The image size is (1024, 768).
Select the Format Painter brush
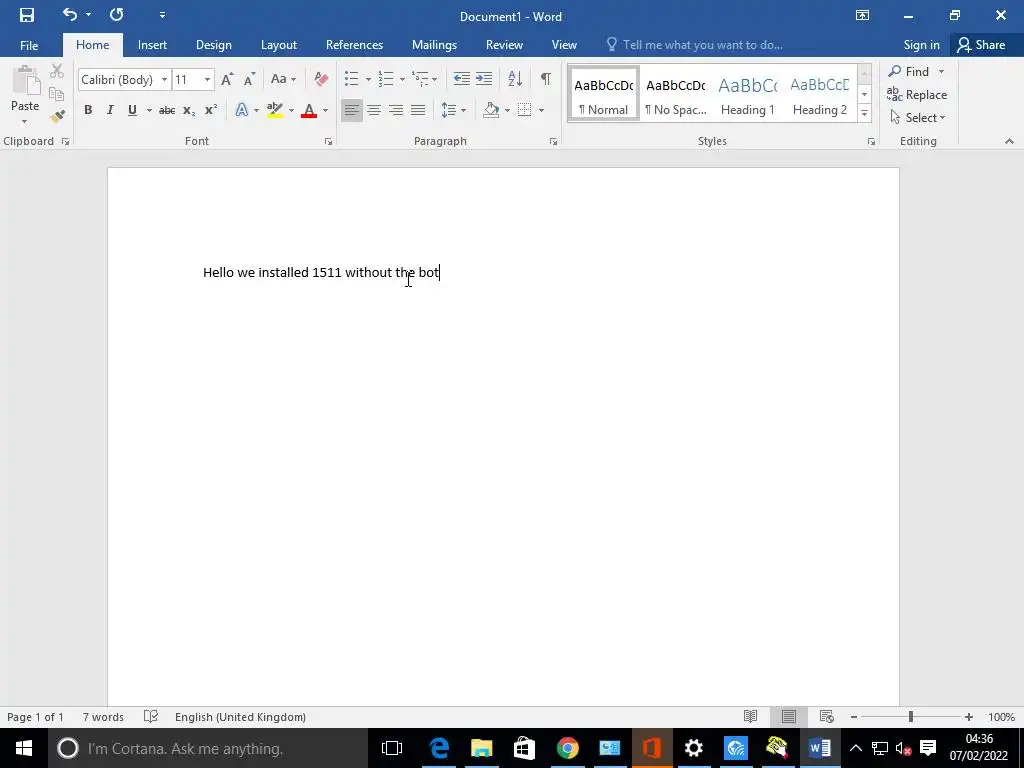pyautogui.click(x=57, y=116)
